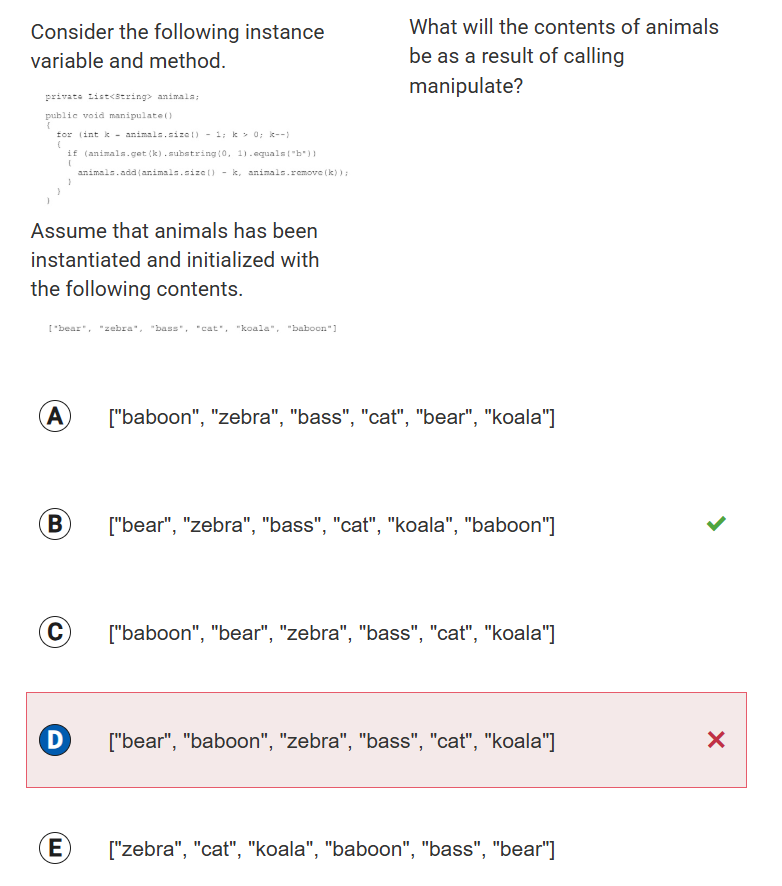This screenshot has height=886, width=782.
Task: Select answer choice E circle
Action: coord(55,849)
